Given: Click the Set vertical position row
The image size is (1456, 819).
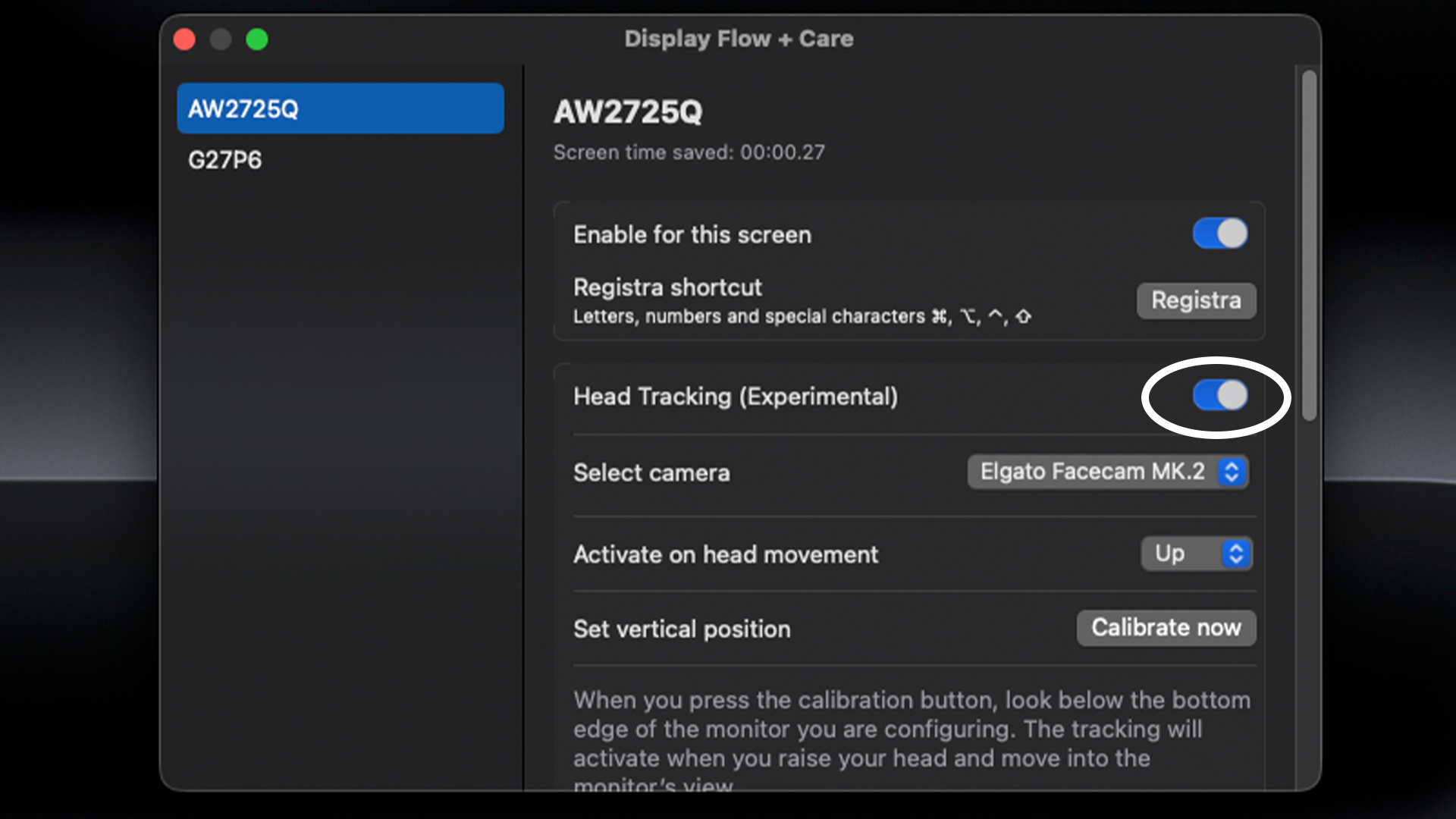Looking at the screenshot, I should pos(681,629).
